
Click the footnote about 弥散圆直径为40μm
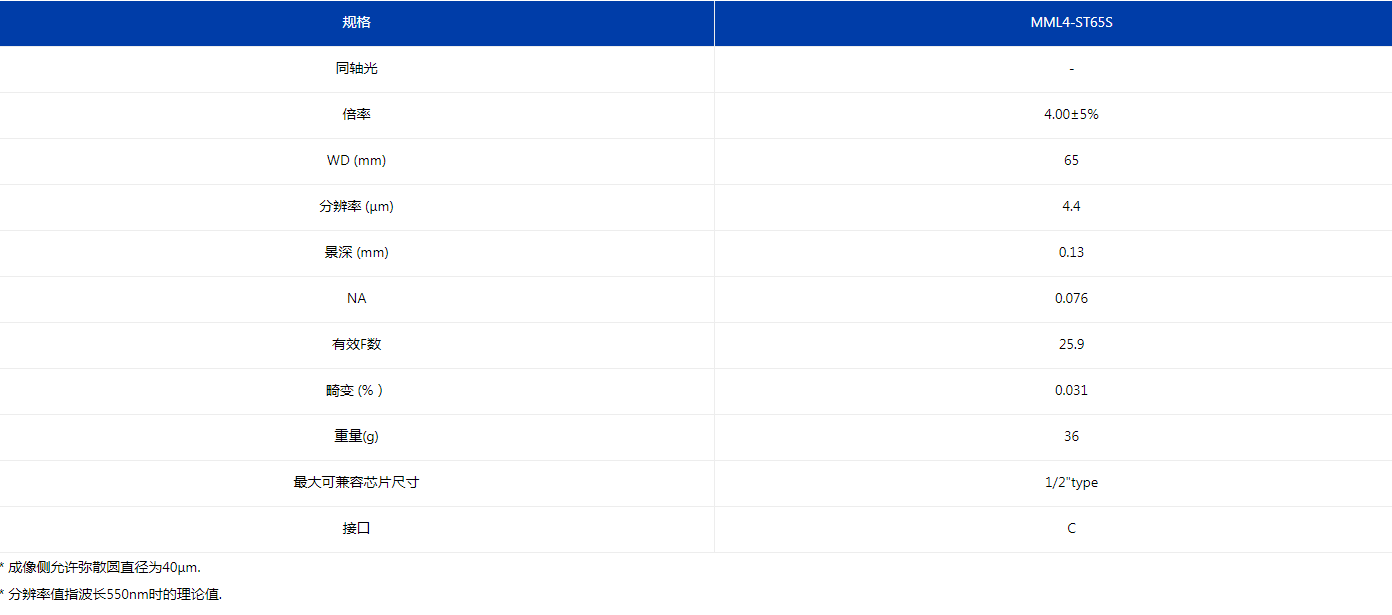pos(100,568)
